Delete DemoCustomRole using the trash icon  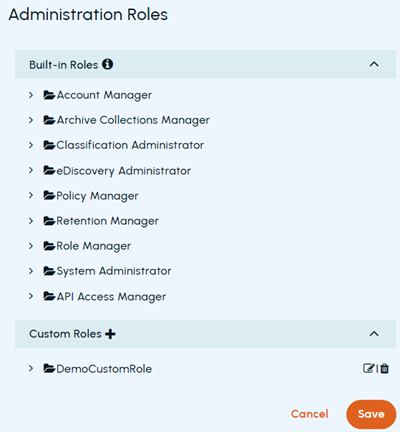[x=385, y=368]
